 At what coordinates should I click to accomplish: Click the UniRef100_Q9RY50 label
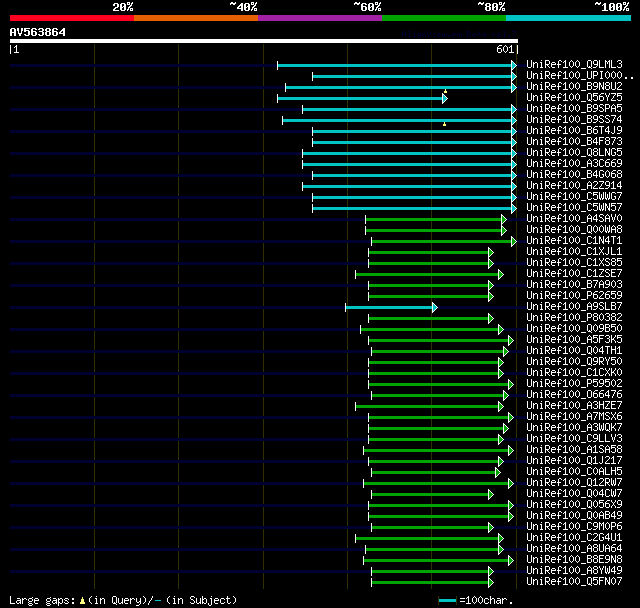(574, 362)
